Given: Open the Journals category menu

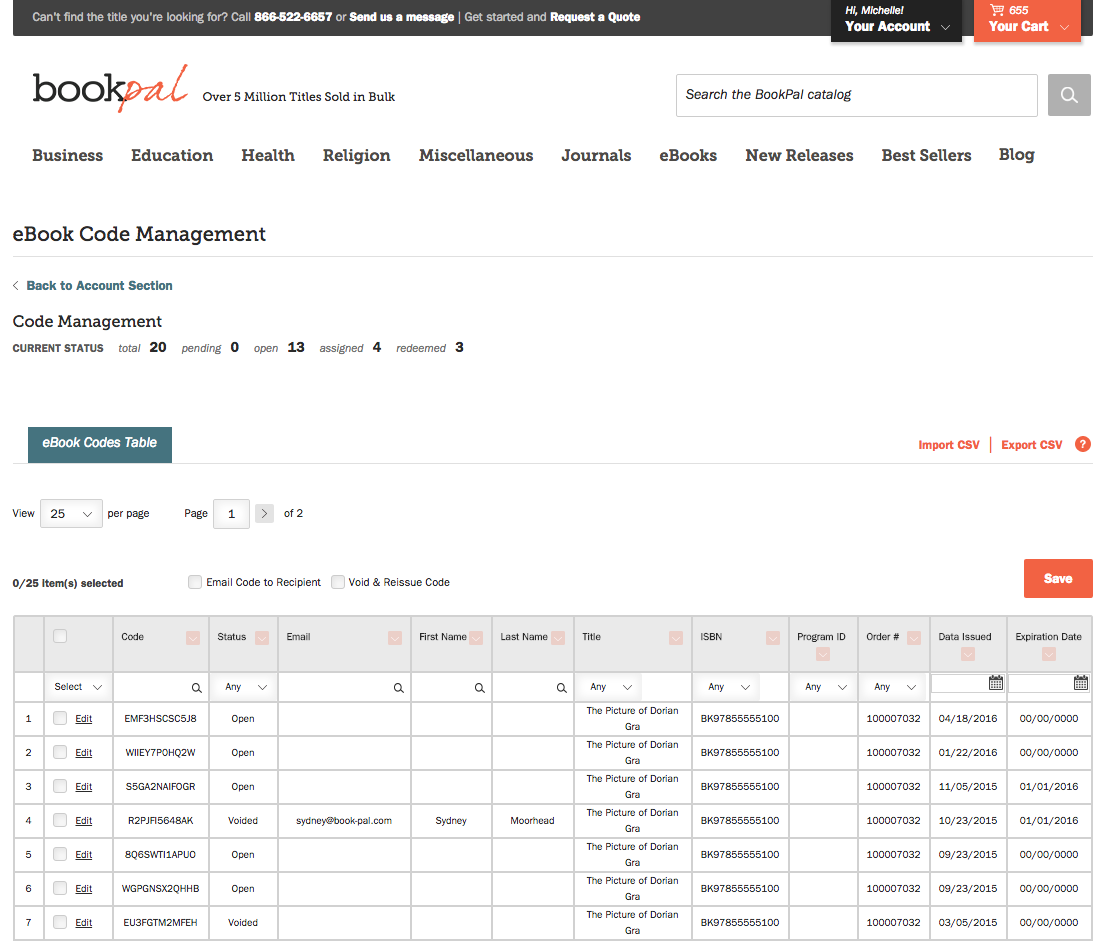Looking at the screenshot, I should 596,155.
